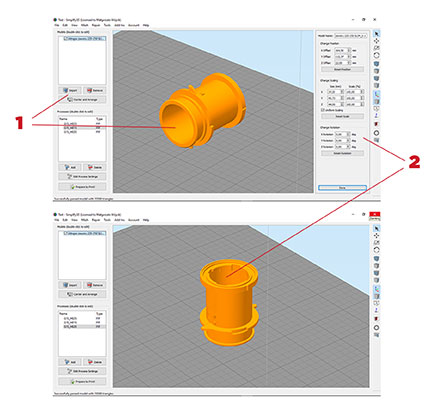Toggle the model checkbox in lower Models list
The image size is (434, 411).
coord(66,233)
